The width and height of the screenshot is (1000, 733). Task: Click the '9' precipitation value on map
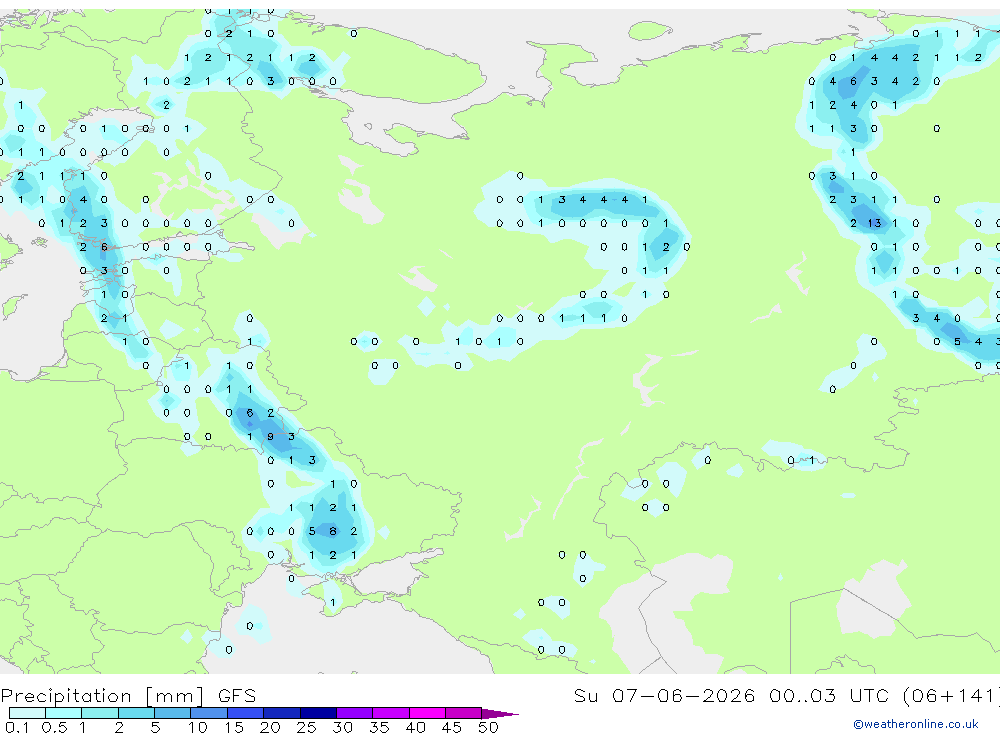270,437
